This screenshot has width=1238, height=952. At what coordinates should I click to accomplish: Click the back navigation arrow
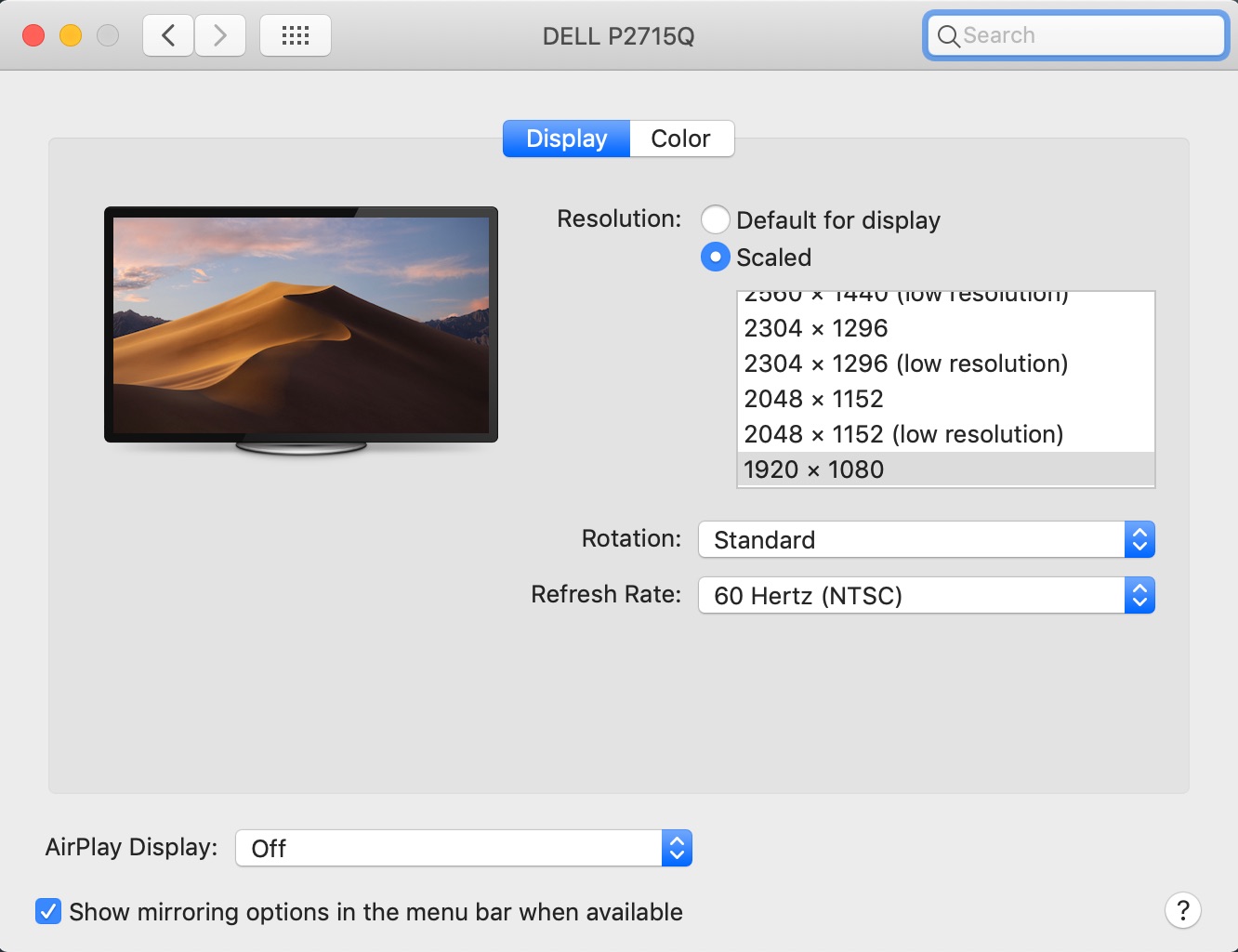pyautogui.click(x=168, y=36)
